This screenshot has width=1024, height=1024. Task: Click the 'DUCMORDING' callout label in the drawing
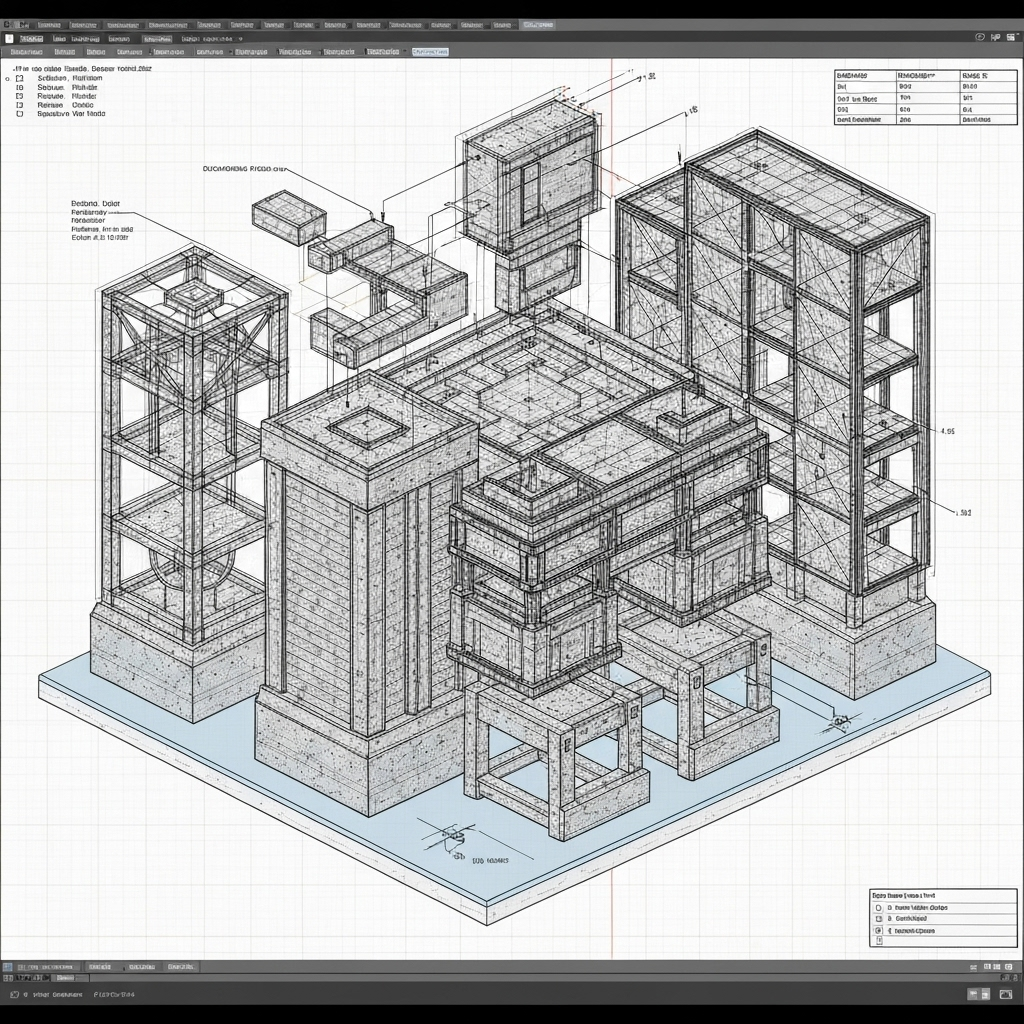[244, 169]
